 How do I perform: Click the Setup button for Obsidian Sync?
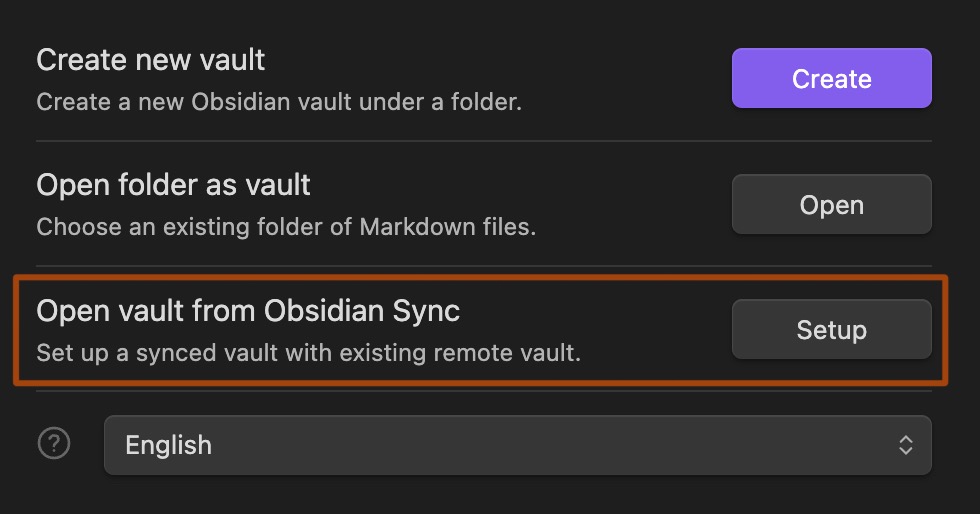(832, 330)
